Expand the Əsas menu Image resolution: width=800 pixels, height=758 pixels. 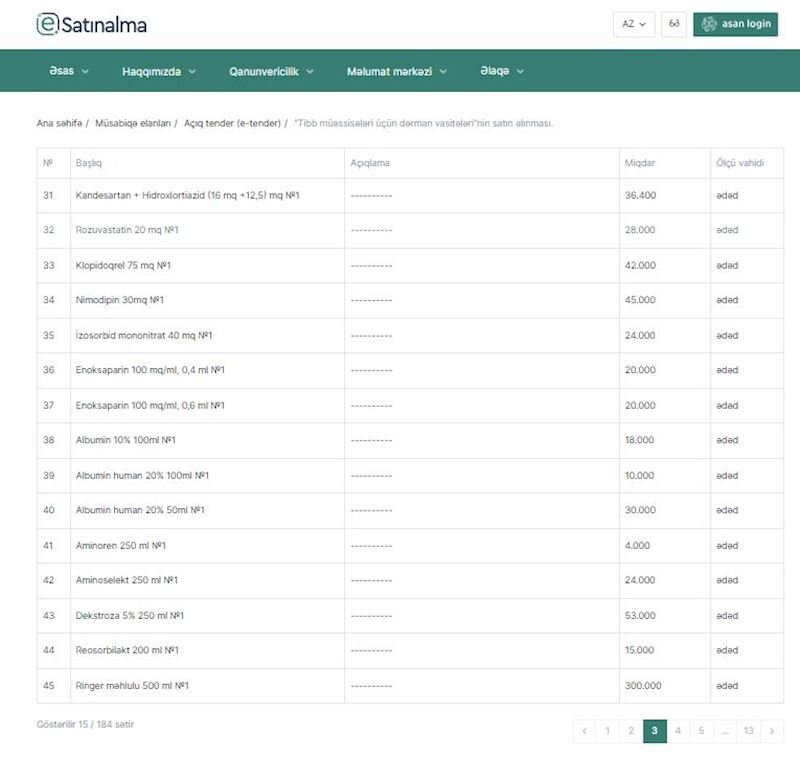pyautogui.click(x=69, y=71)
